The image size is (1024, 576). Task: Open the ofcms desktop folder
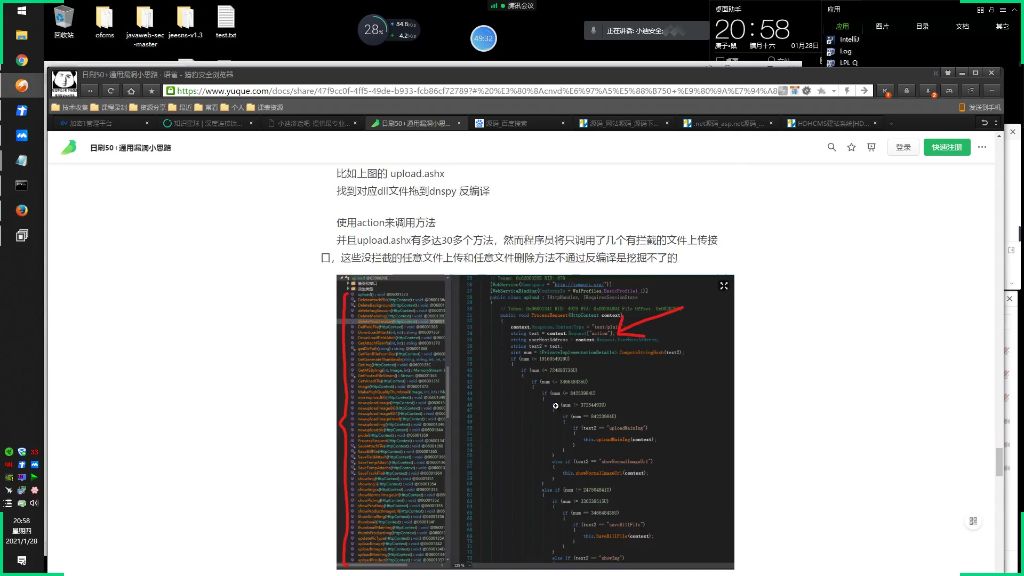pos(104,22)
